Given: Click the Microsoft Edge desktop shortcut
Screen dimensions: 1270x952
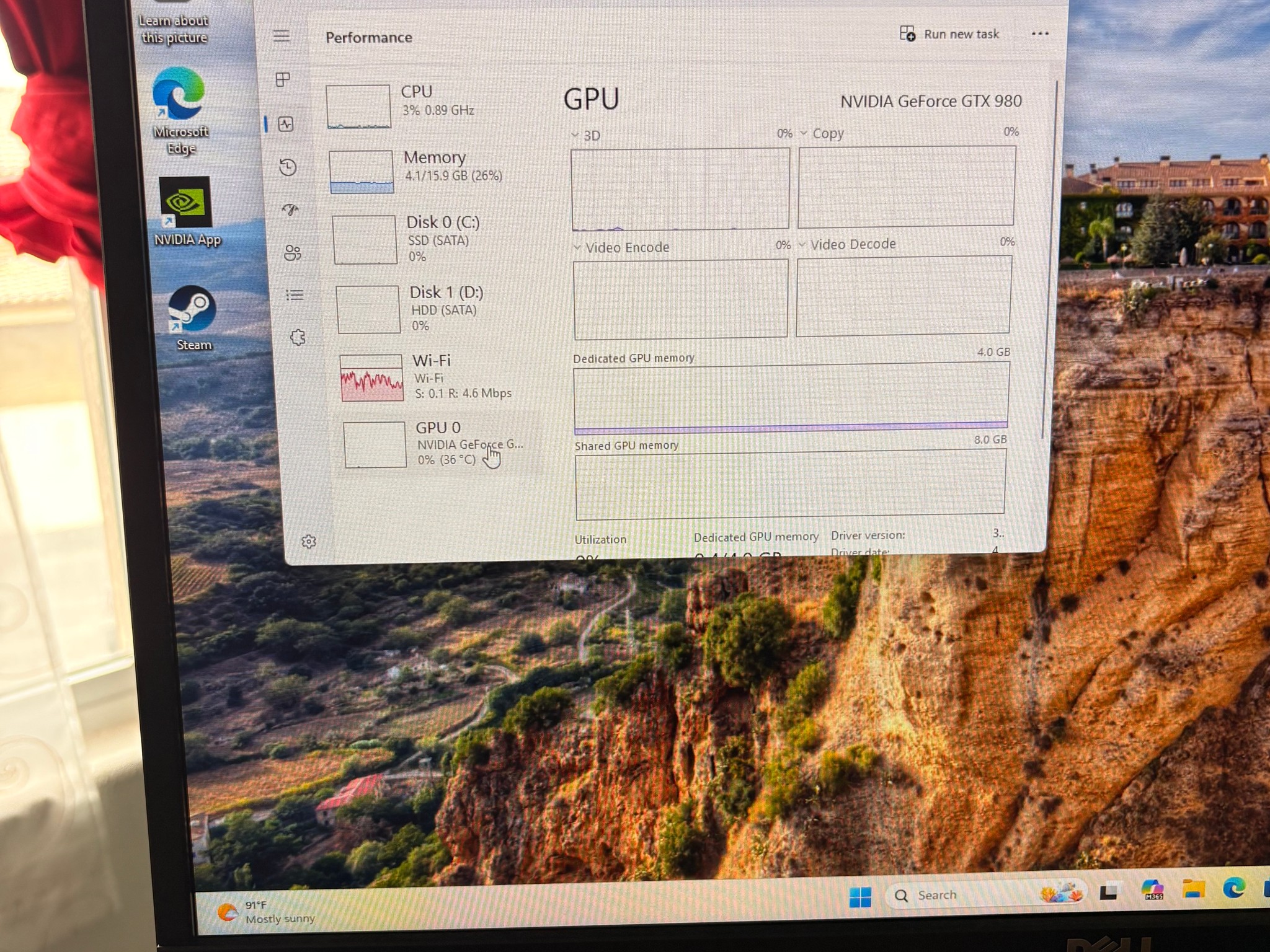Looking at the screenshot, I should tap(180, 112).
